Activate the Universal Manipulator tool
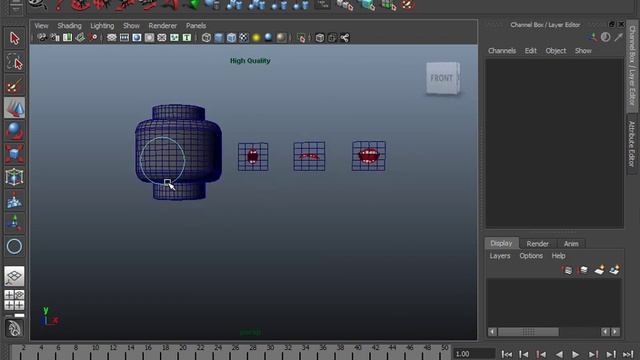 (14, 178)
